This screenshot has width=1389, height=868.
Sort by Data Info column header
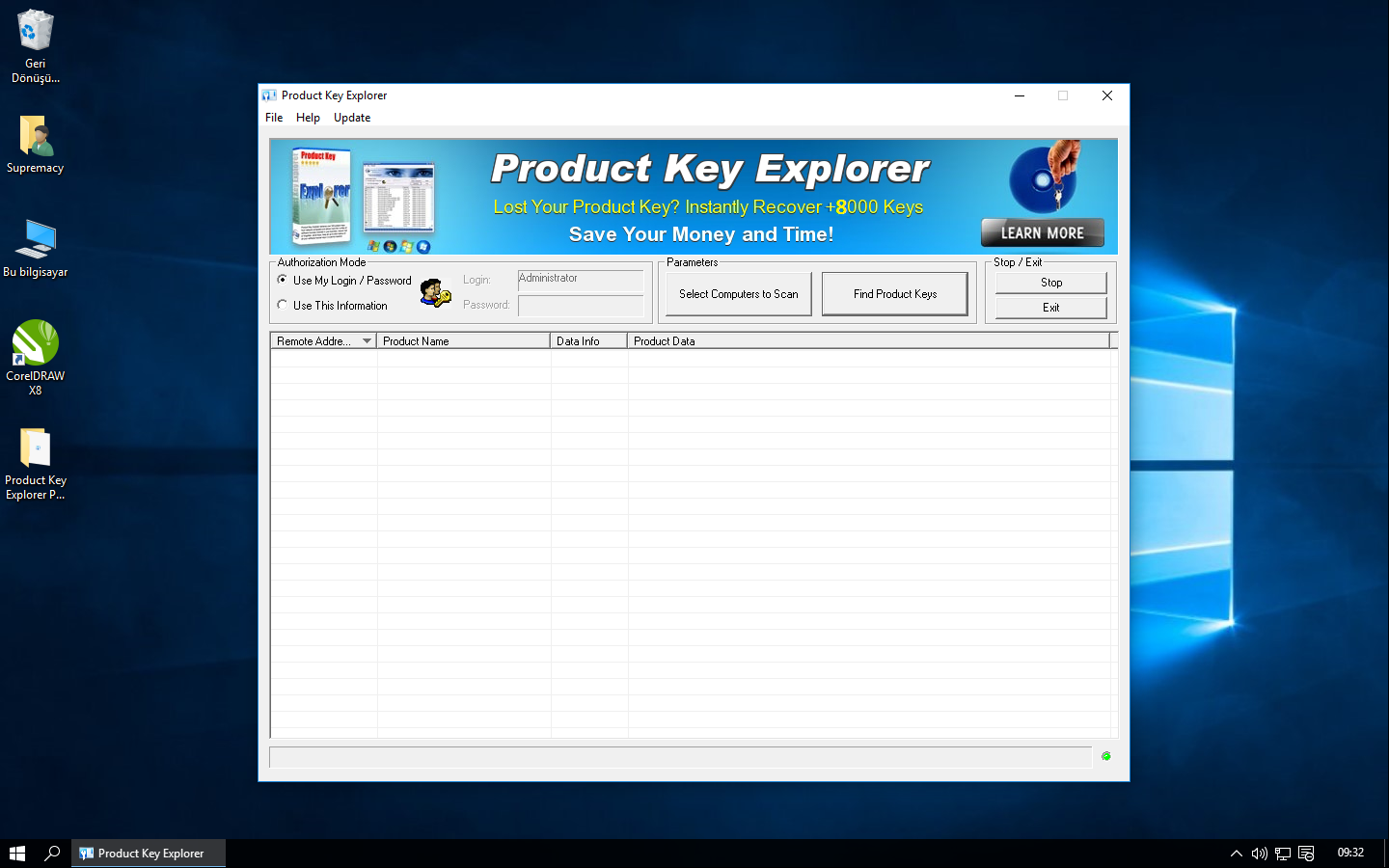[588, 341]
